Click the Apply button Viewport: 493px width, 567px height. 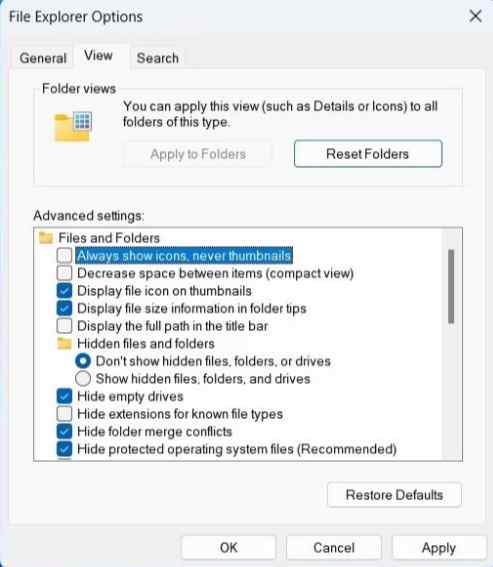[x=439, y=547]
